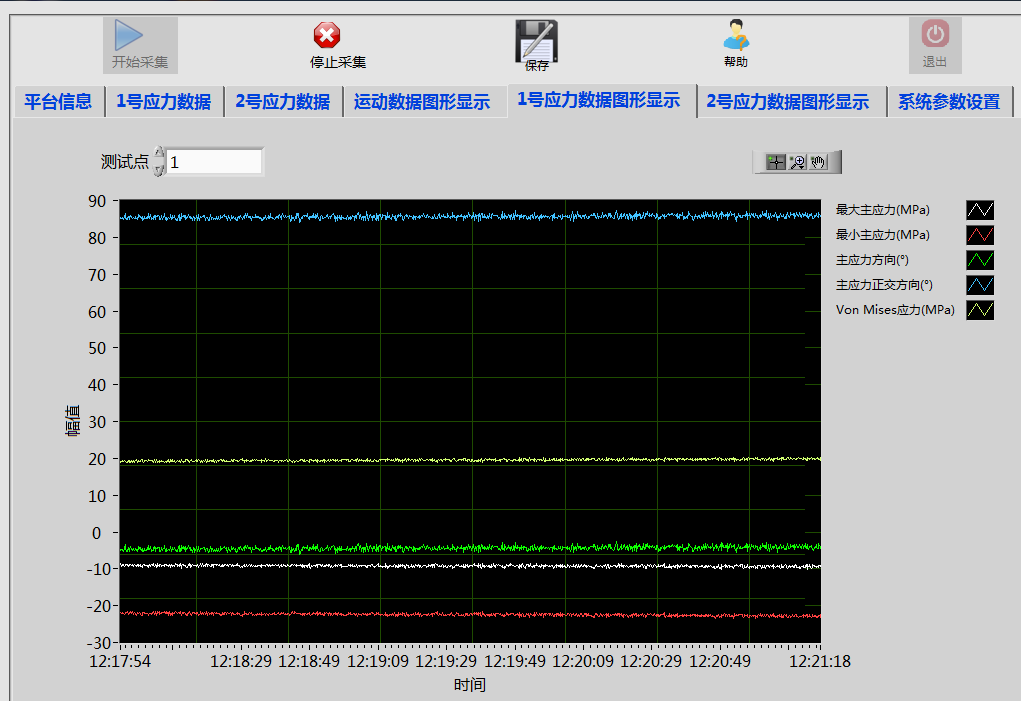Click the X-axis time label 12:19:09
1021x701 pixels.
378,661
